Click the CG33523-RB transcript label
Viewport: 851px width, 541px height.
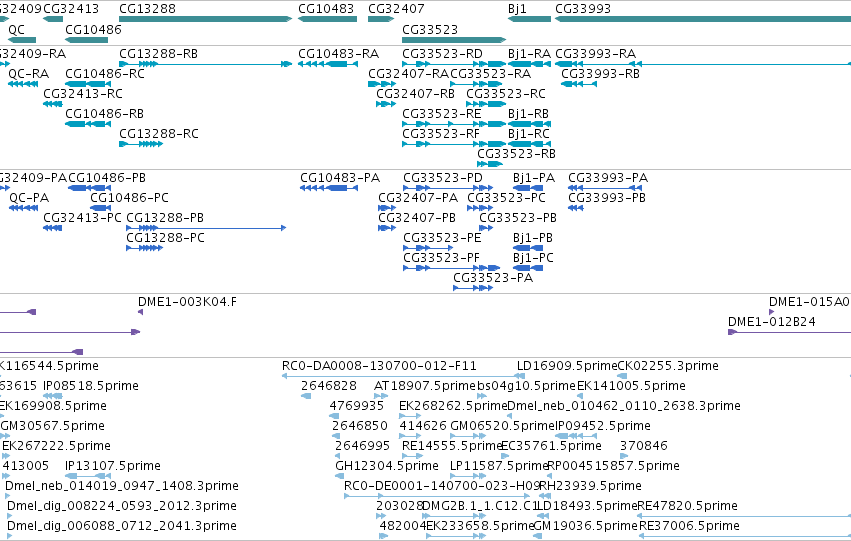click(x=517, y=154)
